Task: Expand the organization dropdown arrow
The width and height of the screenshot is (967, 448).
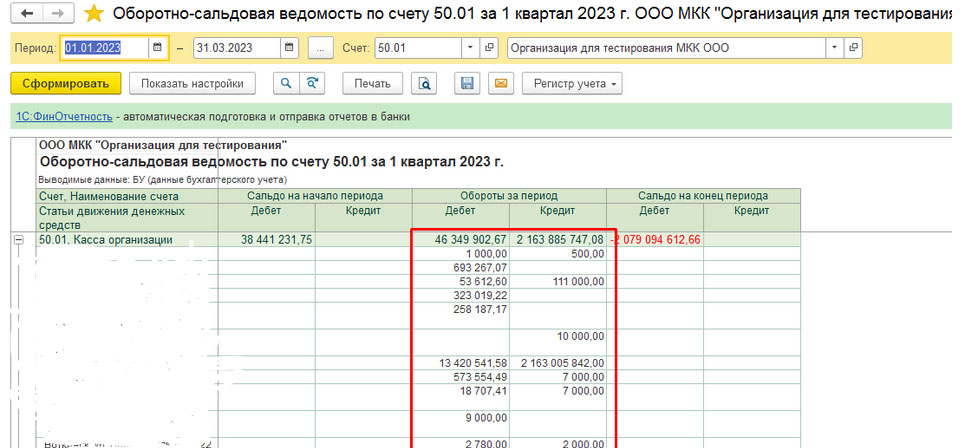Action: point(835,48)
